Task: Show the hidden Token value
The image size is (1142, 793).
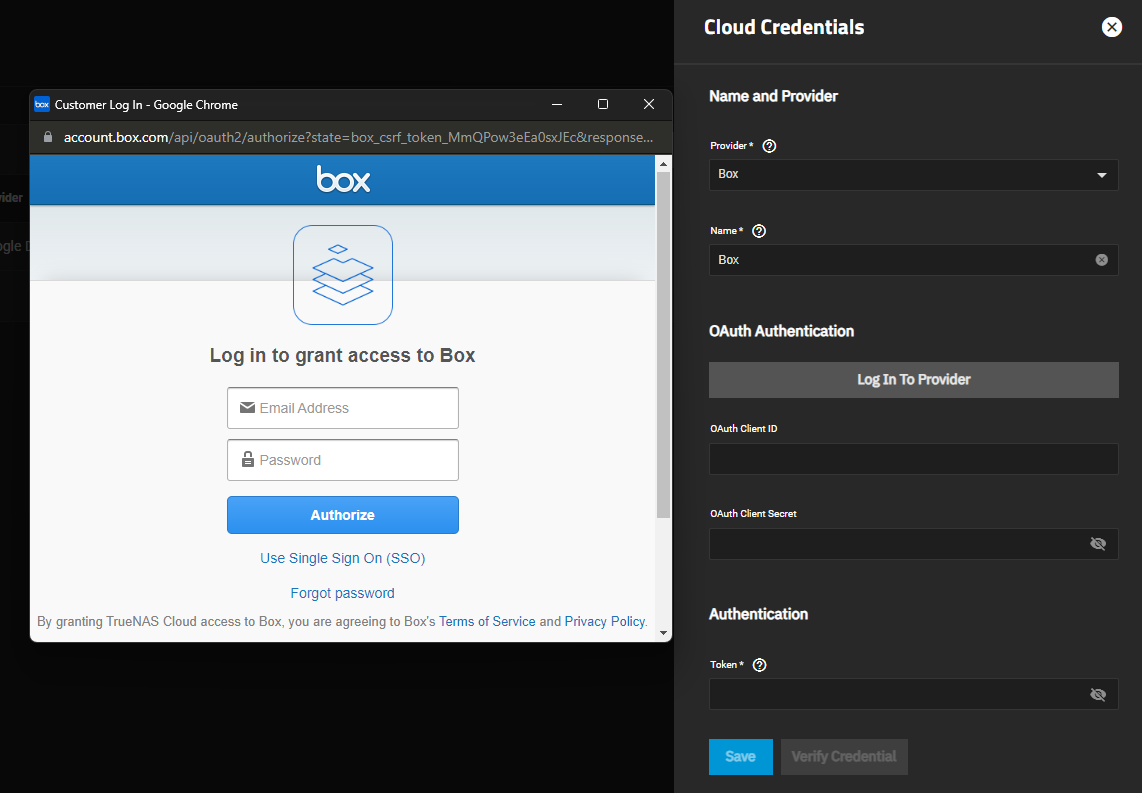Action: (1098, 694)
